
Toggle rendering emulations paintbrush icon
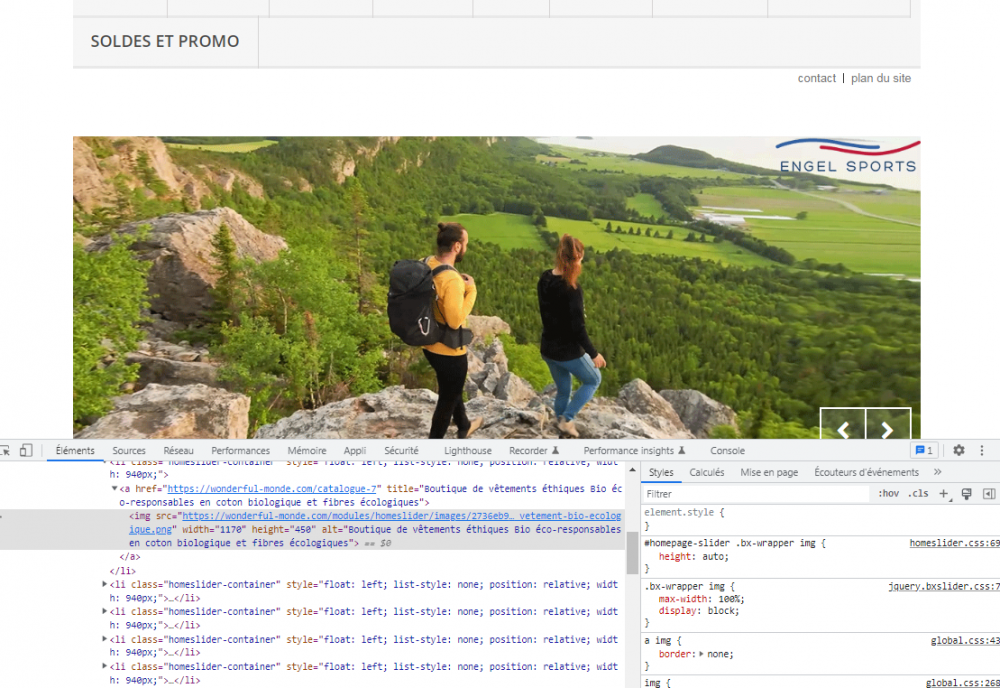point(966,494)
